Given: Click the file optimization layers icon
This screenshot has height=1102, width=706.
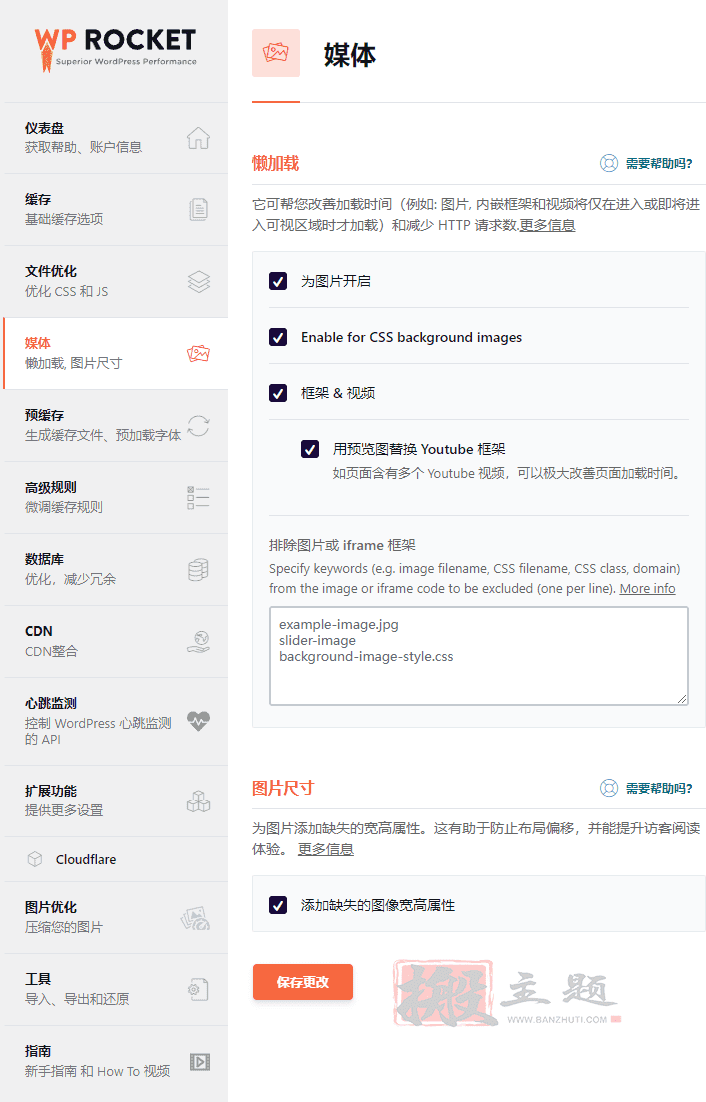Looking at the screenshot, I should tap(198, 282).
